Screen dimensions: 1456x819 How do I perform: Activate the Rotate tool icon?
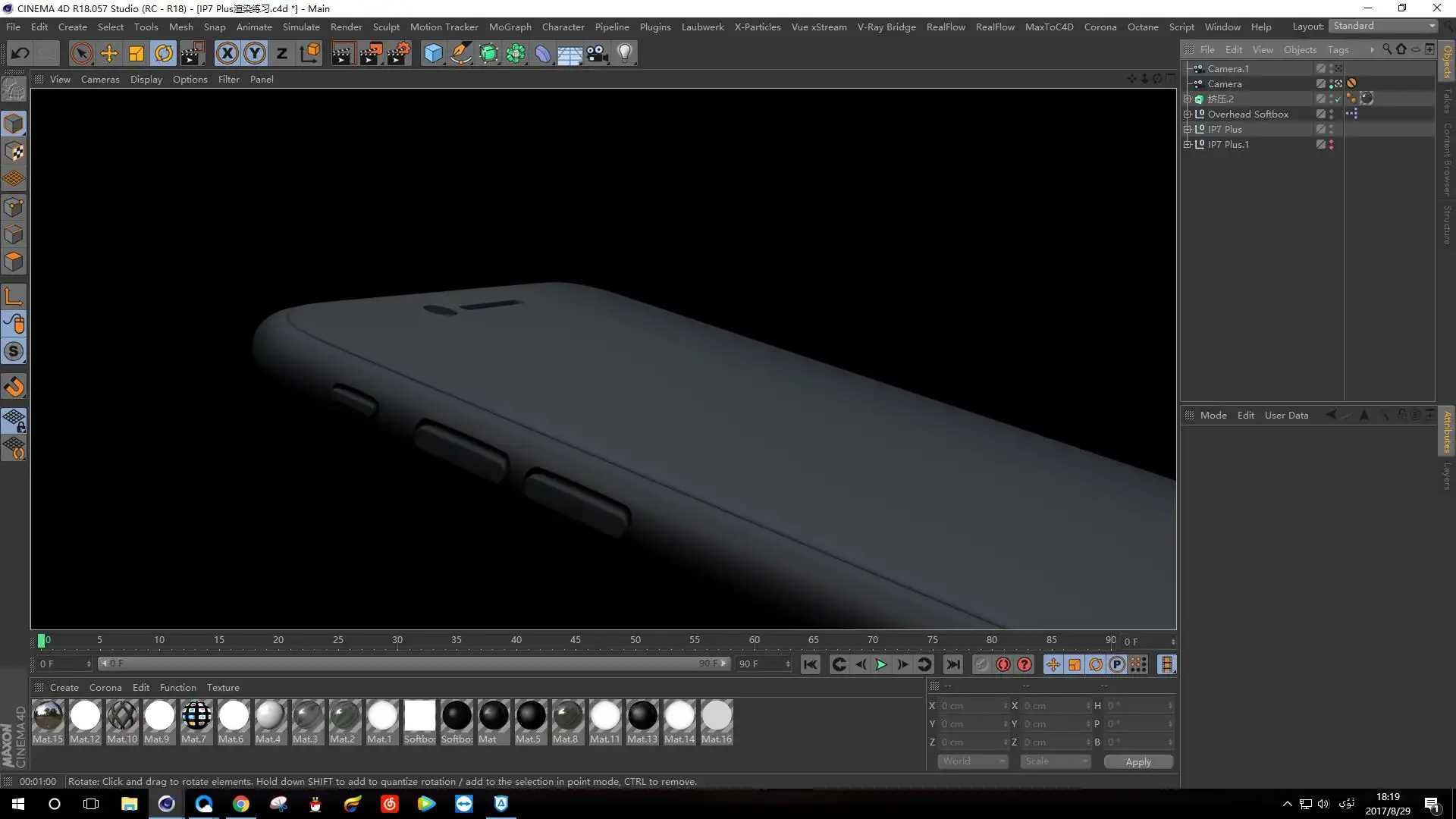(x=164, y=53)
